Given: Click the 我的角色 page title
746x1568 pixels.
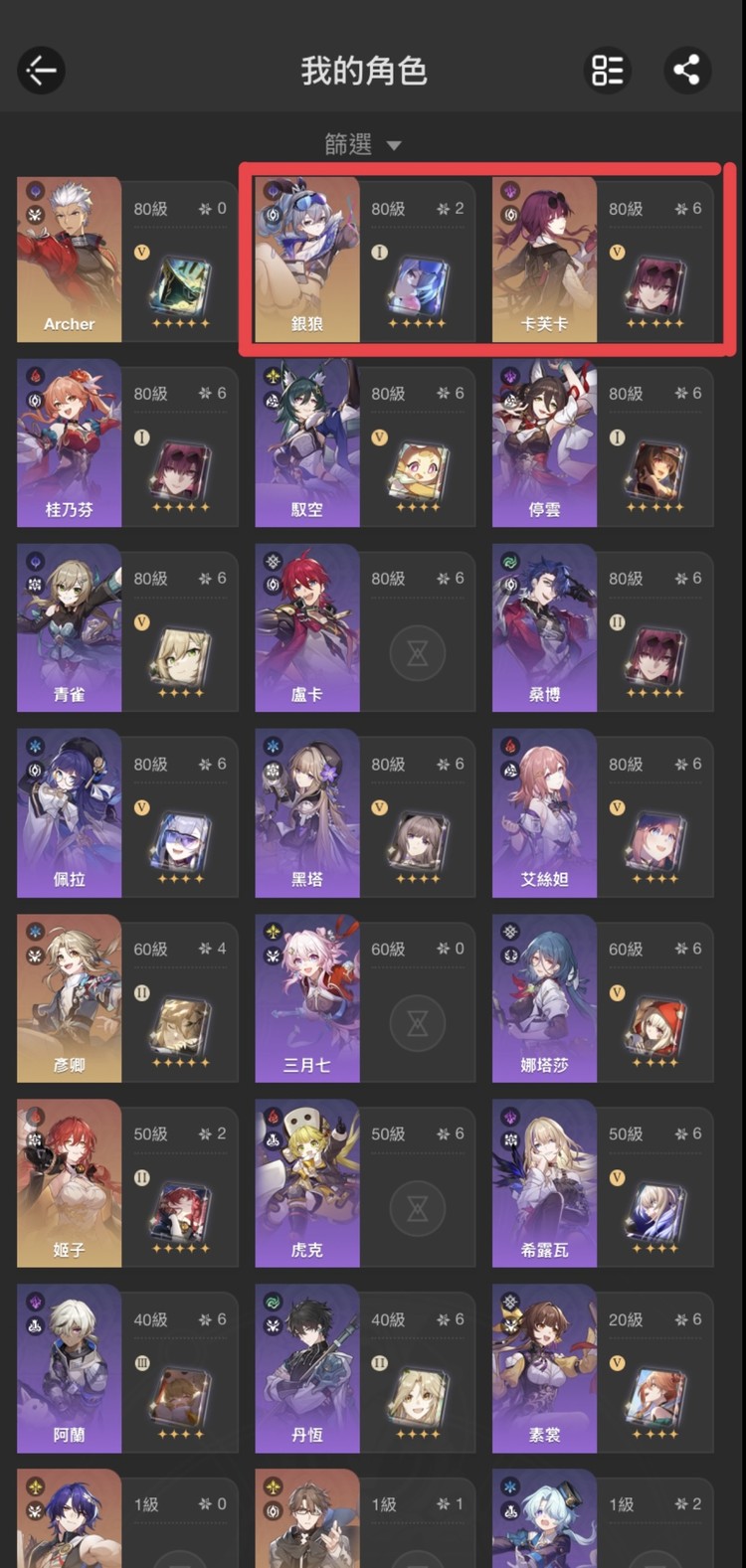Looking at the screenshot, I should (364, 71).
